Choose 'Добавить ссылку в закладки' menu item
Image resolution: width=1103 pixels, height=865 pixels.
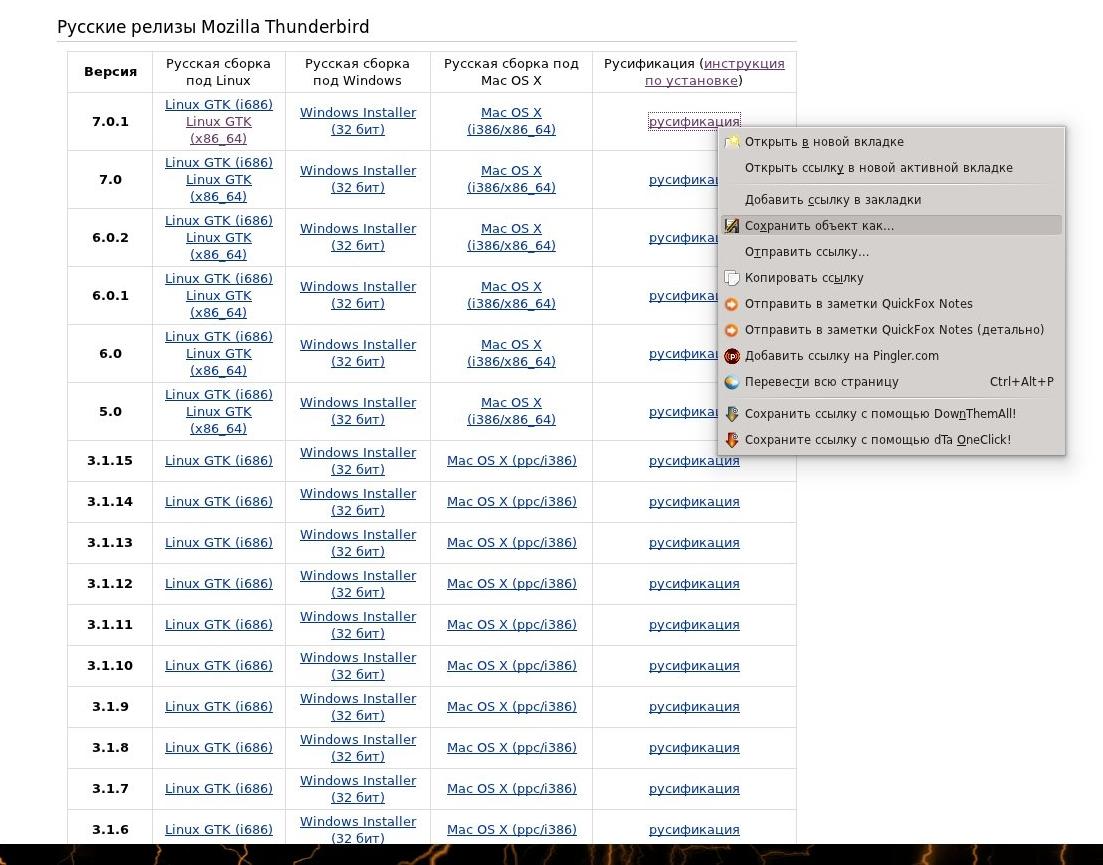point(891,200)
